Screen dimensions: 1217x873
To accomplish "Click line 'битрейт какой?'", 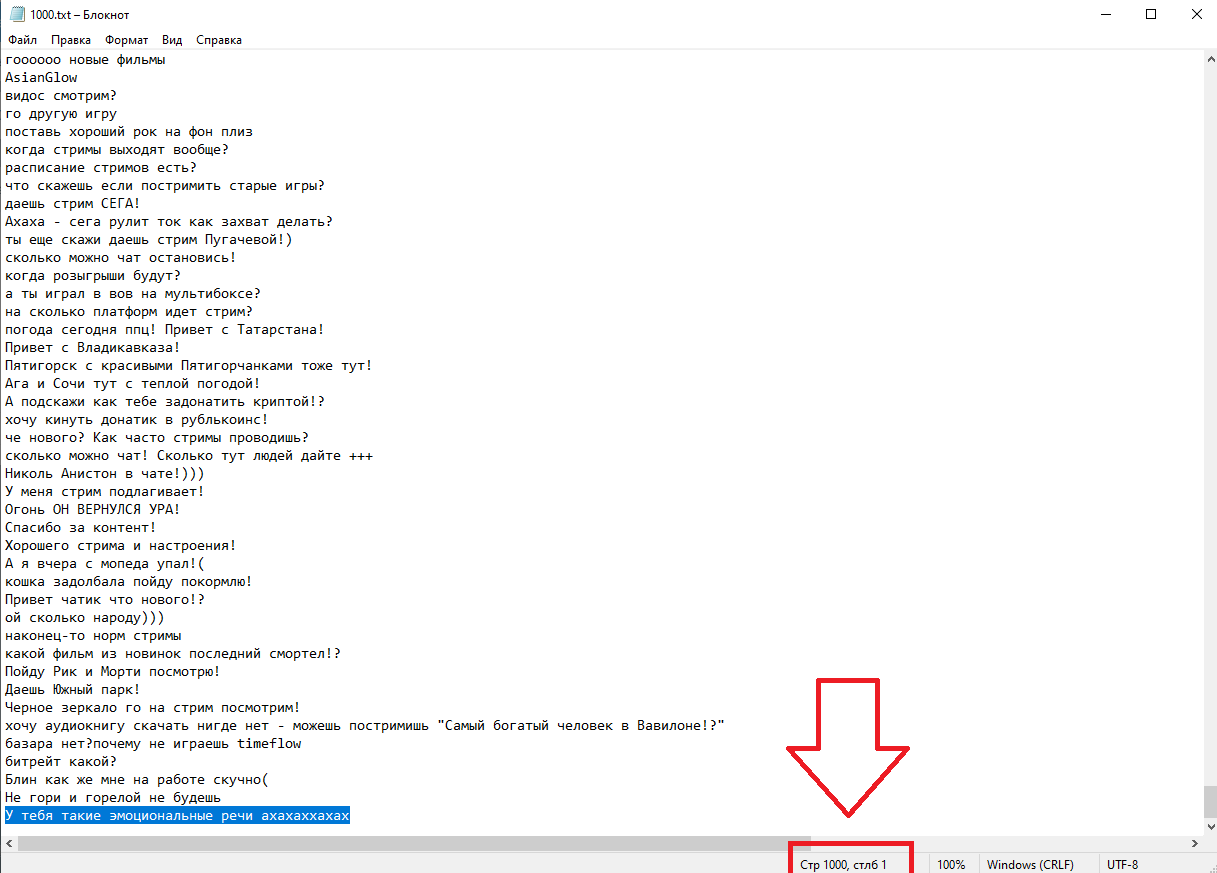I will coord(61,761).
